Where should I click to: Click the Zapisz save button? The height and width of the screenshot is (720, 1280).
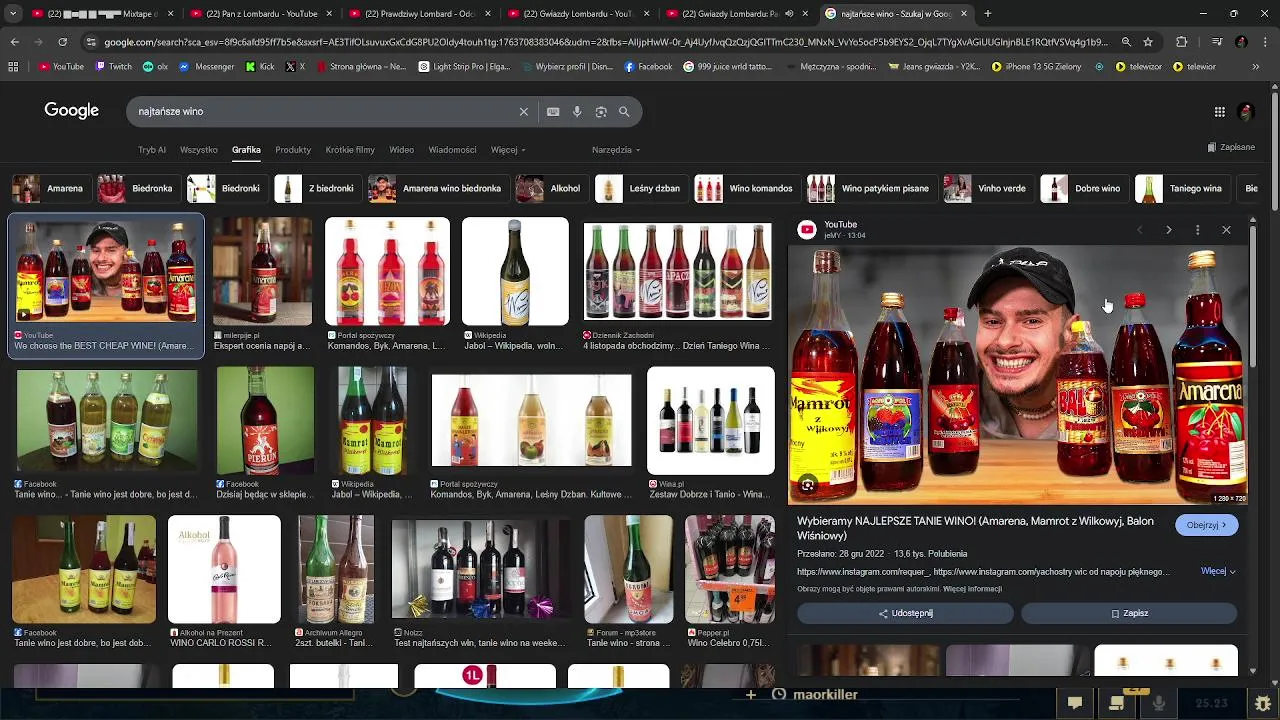[x=1129, y=613]
